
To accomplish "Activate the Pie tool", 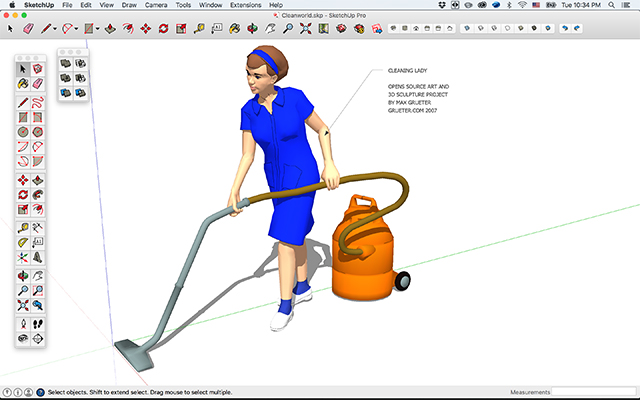I will pos(38,161).
